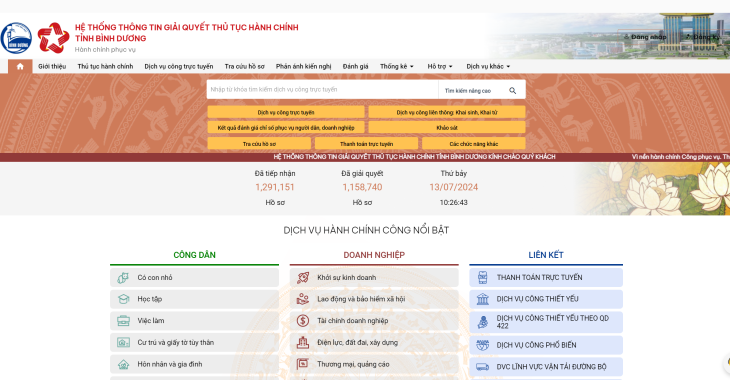Go to Tra cứu hồ sơ menu item
This screenshot has height=380, width=730.
click(244, 67)
